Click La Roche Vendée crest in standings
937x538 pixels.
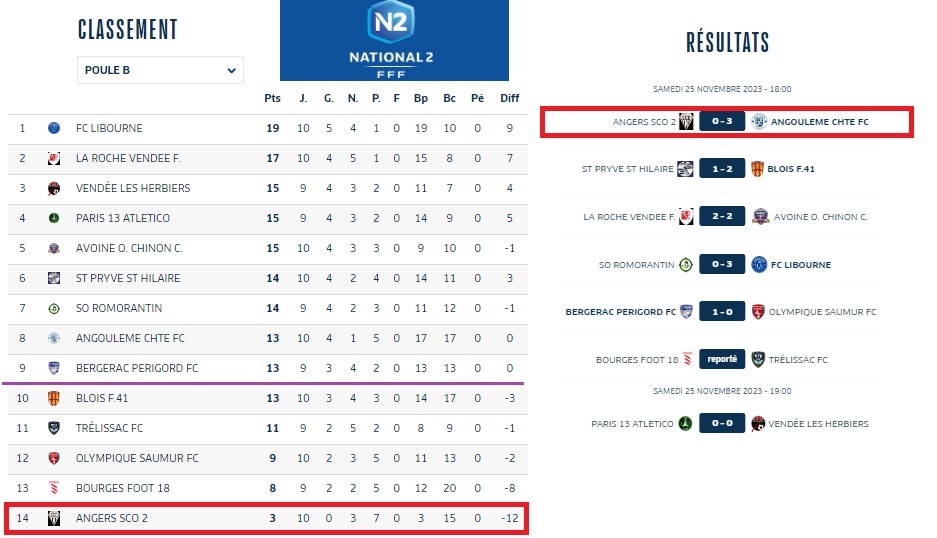54,158
